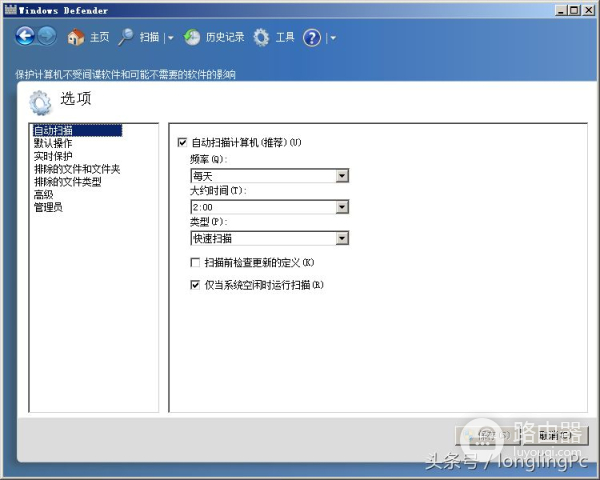Expand the Help dropdown arrow
This screenshot has height=480, width=600.
pos(333,38)
